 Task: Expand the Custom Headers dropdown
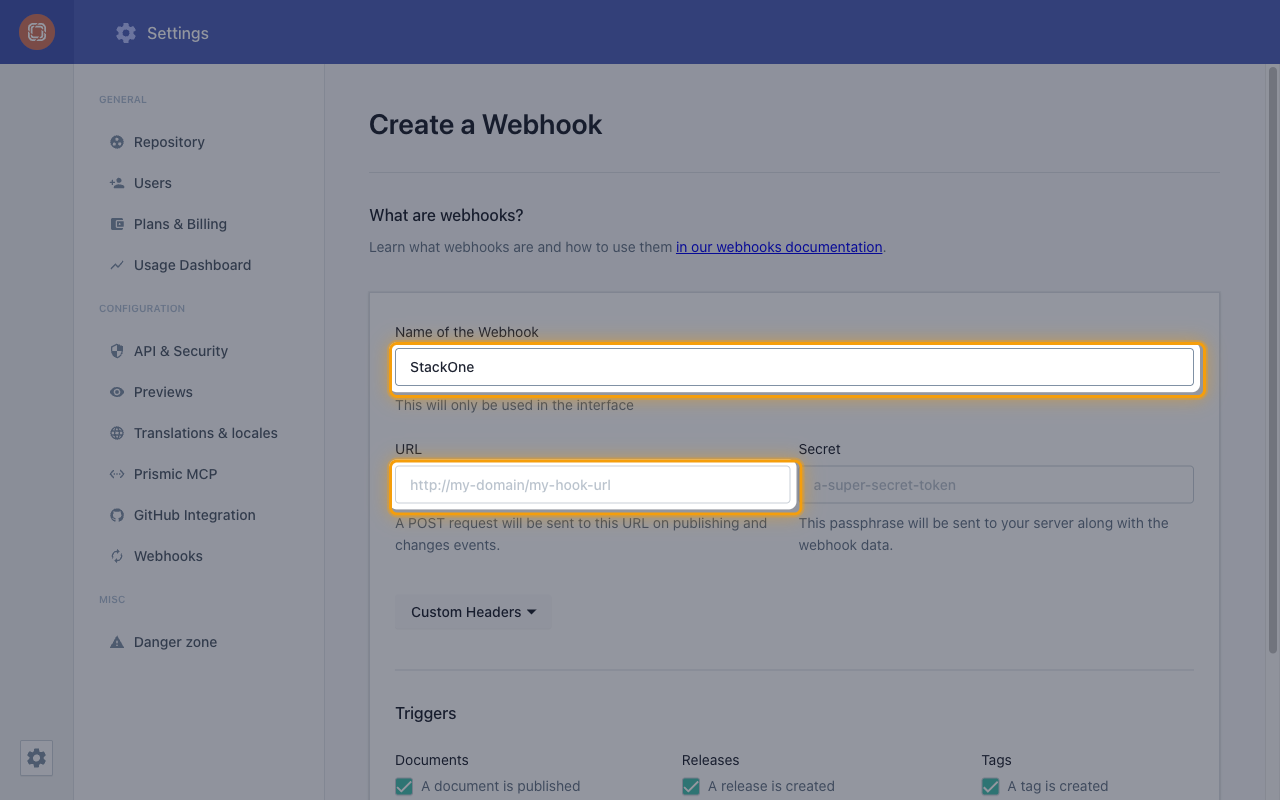click(473, 612)
